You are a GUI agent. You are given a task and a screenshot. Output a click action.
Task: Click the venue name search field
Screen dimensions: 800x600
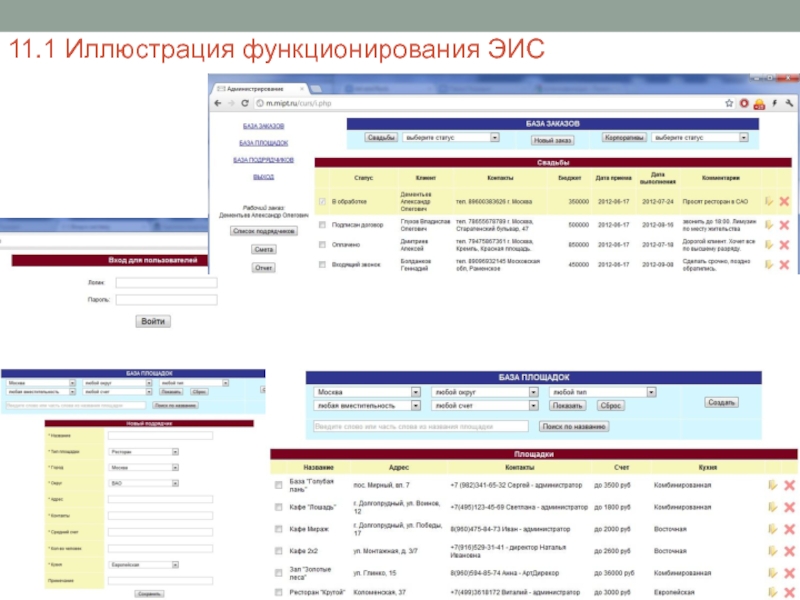coord(420,426)
